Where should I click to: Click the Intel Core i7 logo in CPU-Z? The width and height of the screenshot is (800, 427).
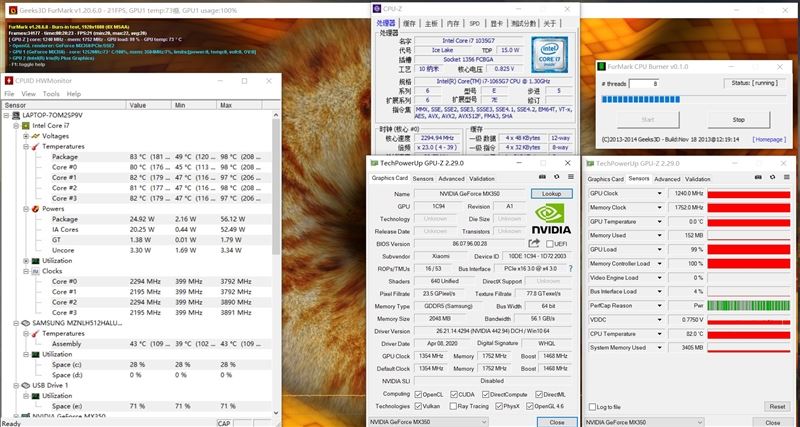(x=549, y=55)
